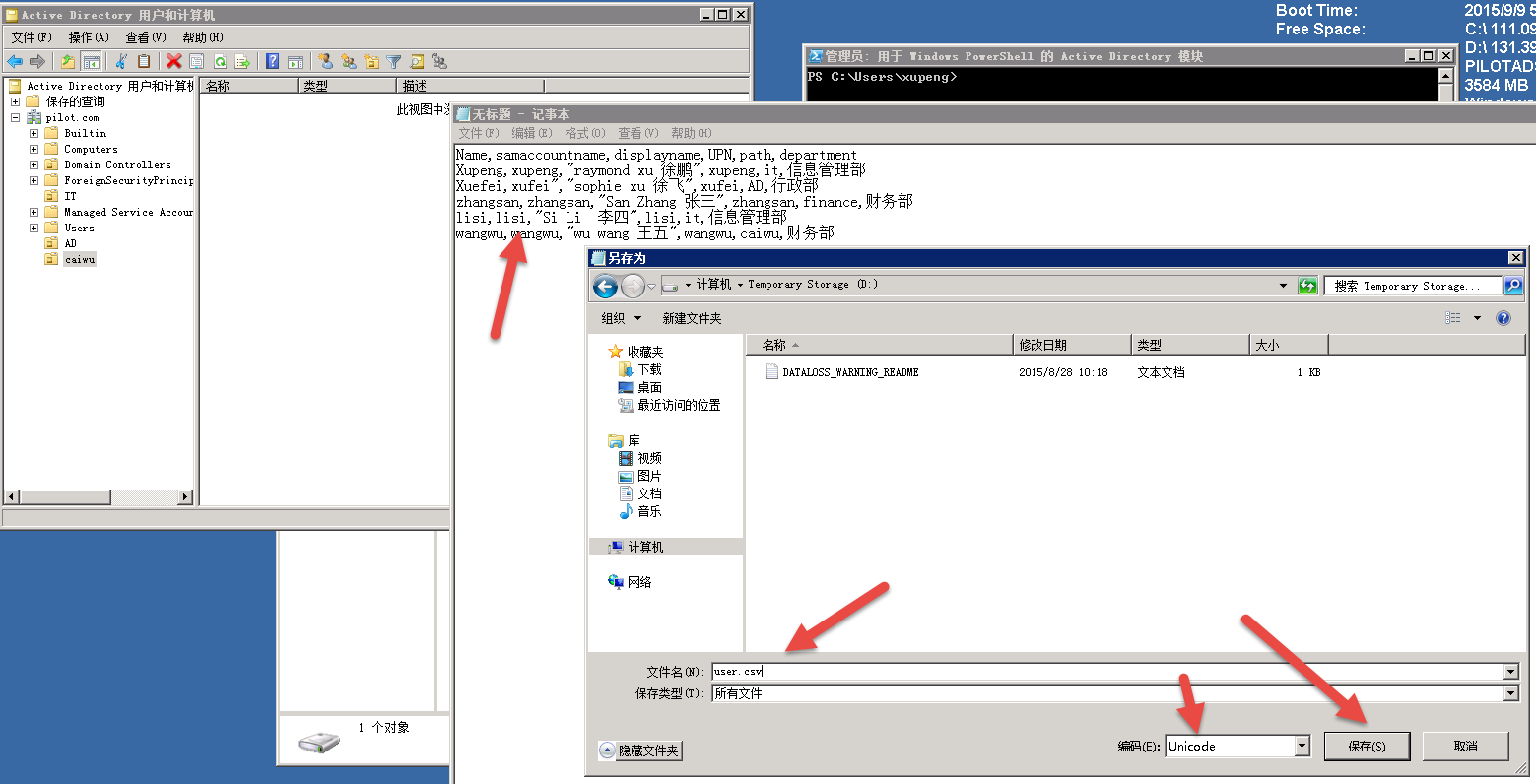Select the caiwu organizational unit
The width and height of the screenshot is (1536, 784).
(80, 259)
